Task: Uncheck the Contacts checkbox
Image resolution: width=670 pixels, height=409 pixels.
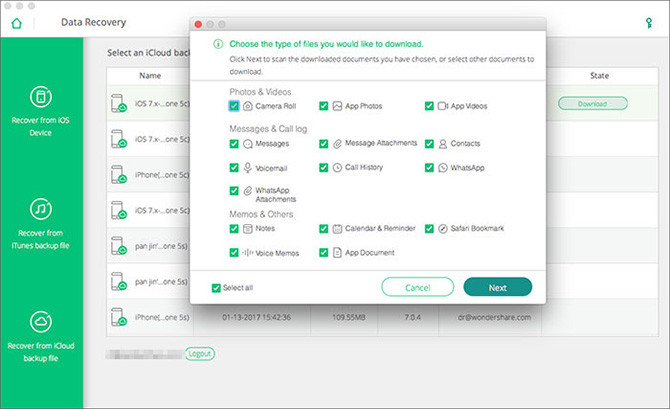Action: click(x=430, y=144)
